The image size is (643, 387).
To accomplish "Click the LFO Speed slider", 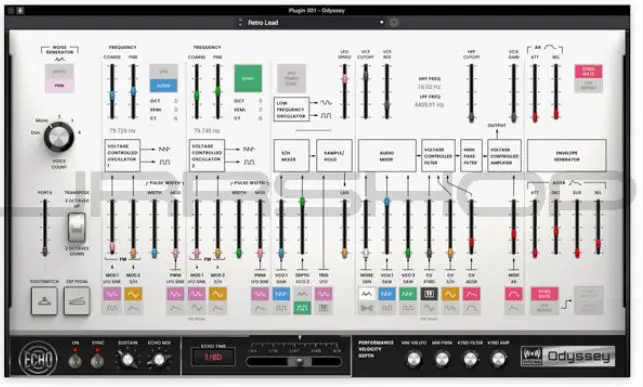I will click(x=345, y=91).
